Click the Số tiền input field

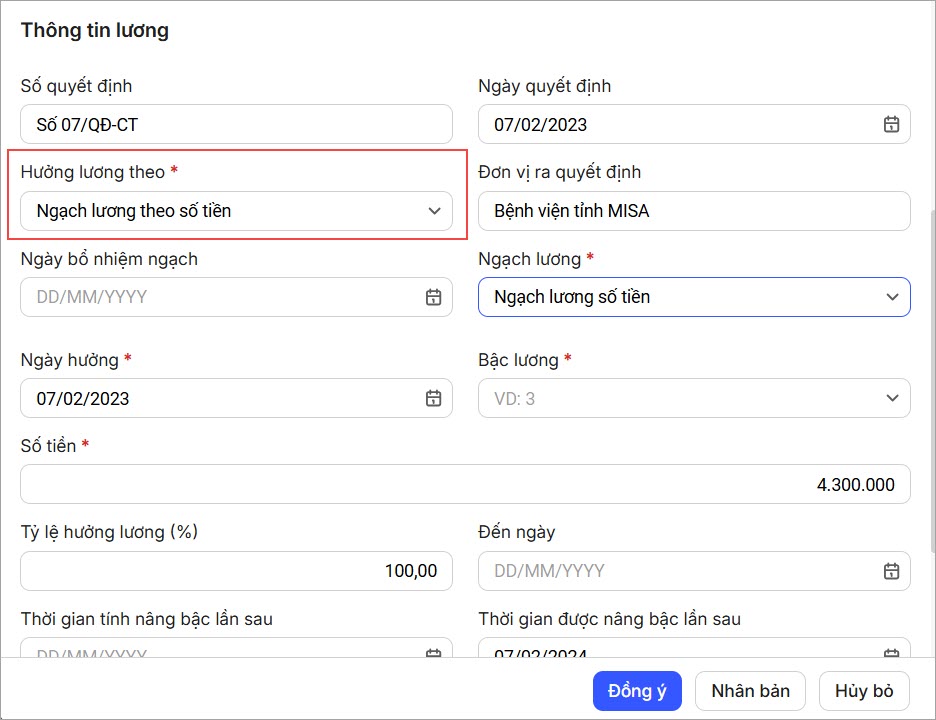[465, 484]
